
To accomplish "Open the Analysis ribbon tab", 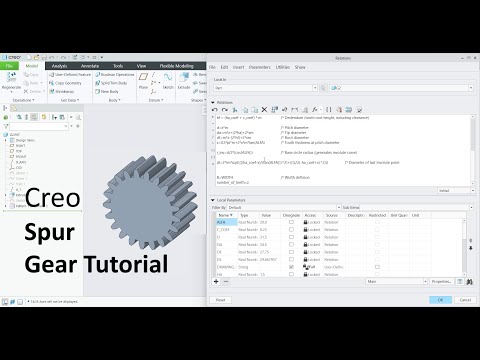I will (x=59, y=66).
